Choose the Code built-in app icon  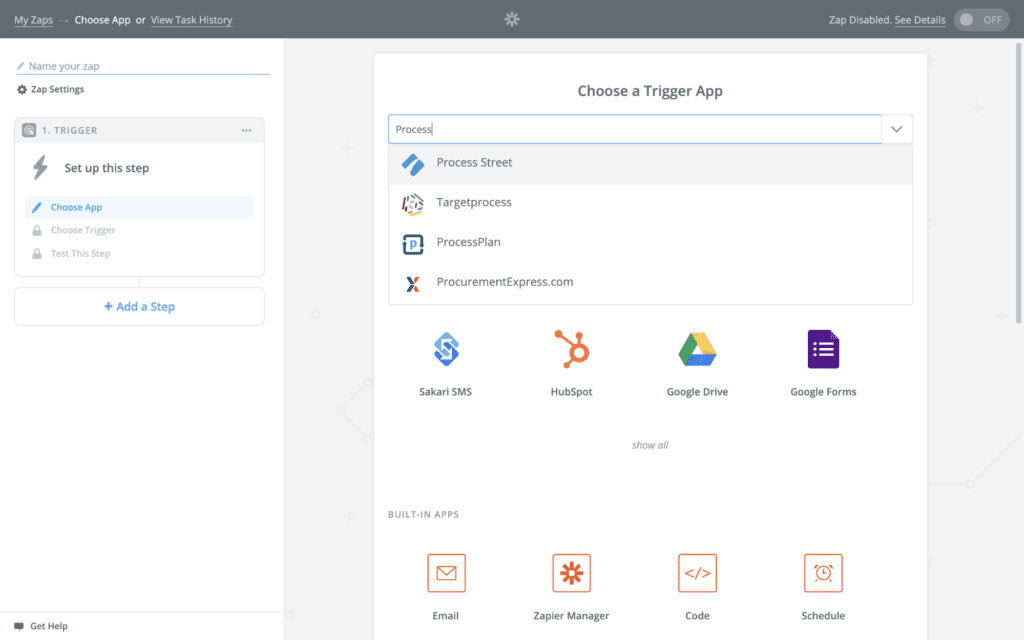[x=697, y=573]
